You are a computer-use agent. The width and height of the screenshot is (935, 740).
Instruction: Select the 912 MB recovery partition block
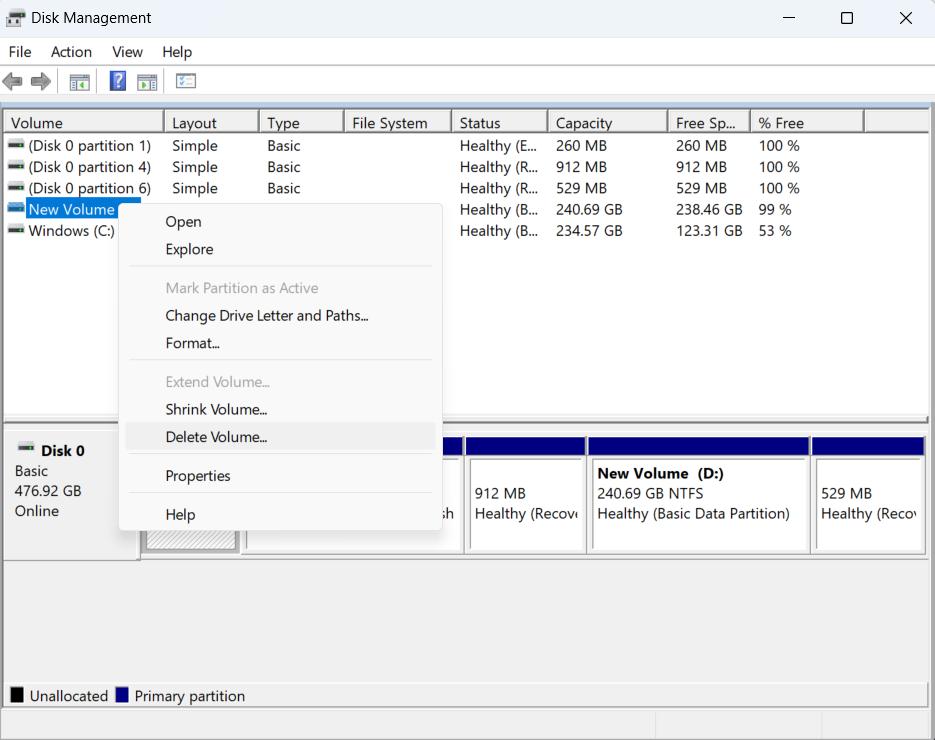[525, 496]
